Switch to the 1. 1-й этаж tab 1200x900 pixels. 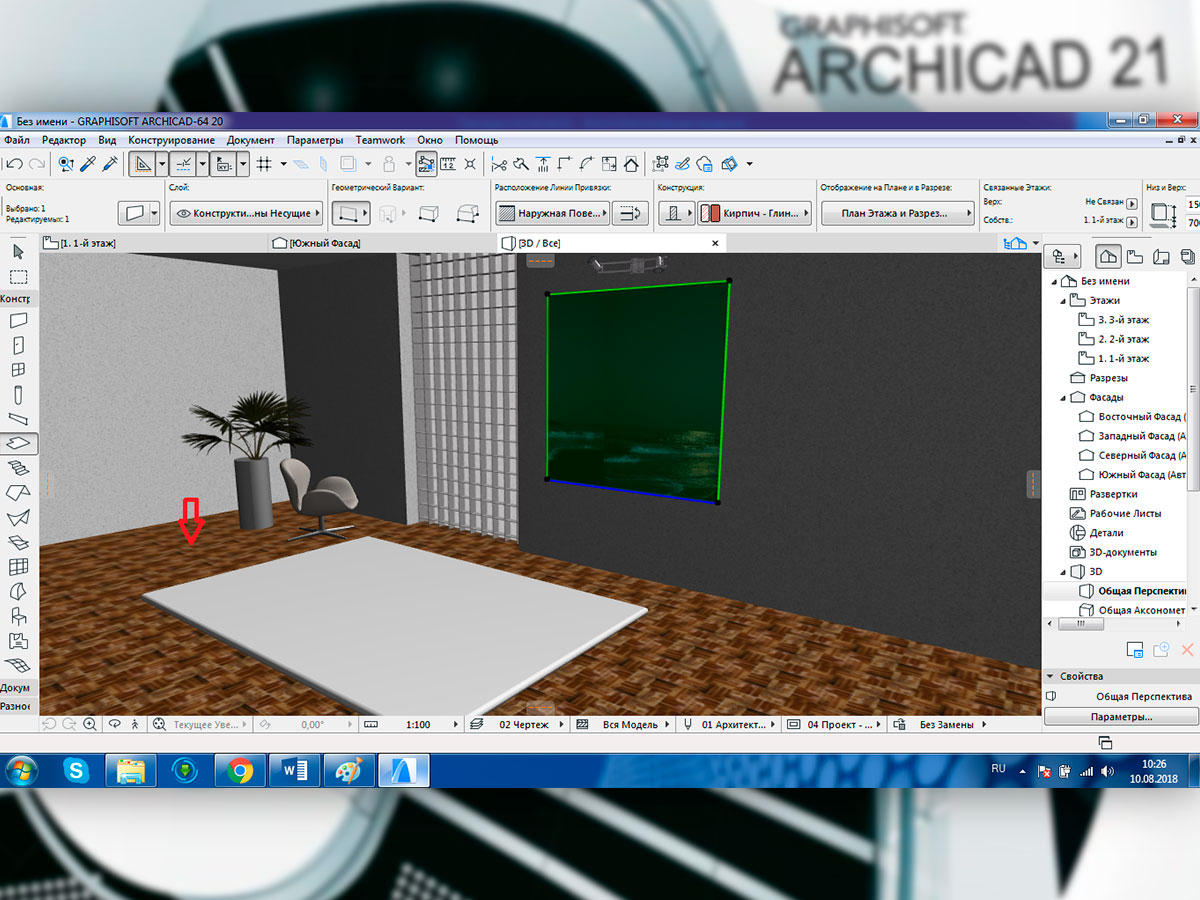[155, 243]
